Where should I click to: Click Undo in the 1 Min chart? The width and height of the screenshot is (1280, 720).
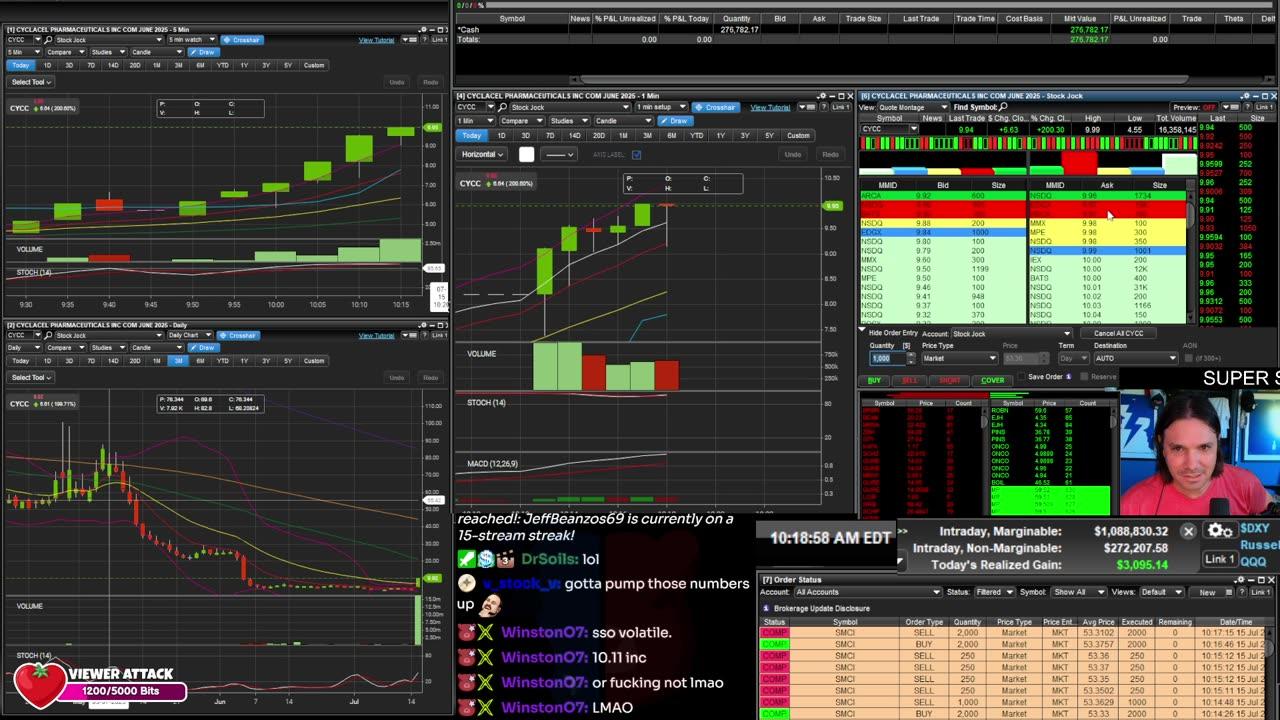pos(793,154)
